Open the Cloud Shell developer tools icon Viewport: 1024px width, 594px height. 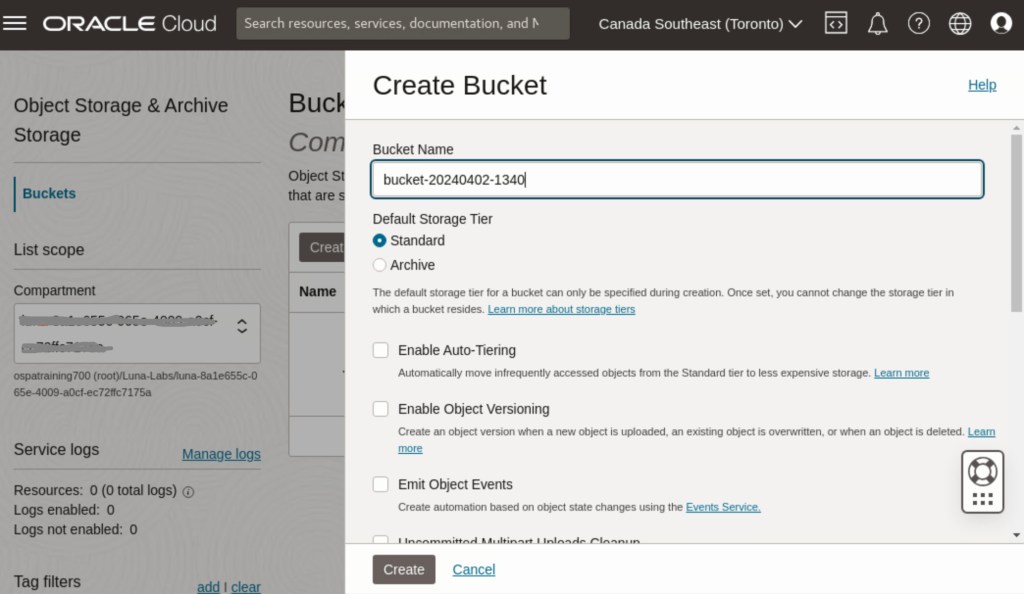tap(835, 24)
